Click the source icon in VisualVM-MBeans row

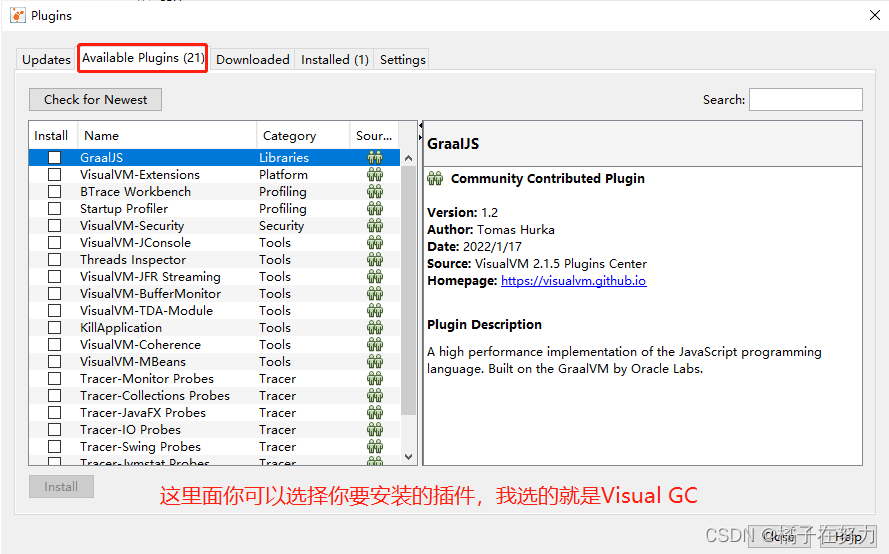pos(375,362)
